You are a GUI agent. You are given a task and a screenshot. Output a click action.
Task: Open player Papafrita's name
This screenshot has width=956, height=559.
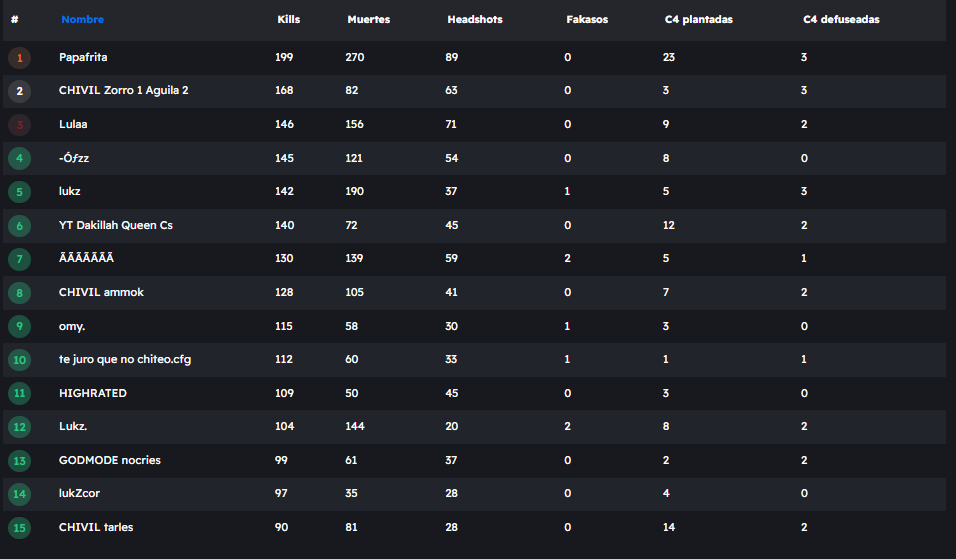[x=83, y=58]
